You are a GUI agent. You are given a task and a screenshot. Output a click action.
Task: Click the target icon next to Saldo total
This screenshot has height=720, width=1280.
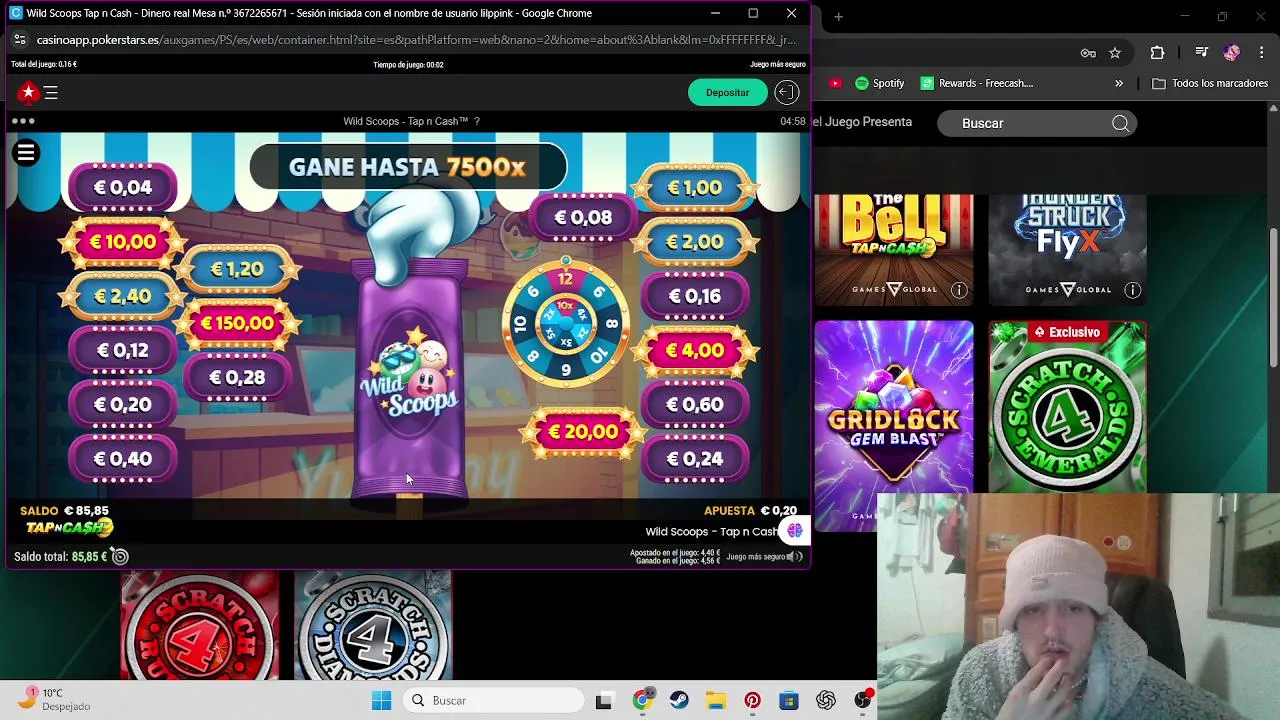120,556
